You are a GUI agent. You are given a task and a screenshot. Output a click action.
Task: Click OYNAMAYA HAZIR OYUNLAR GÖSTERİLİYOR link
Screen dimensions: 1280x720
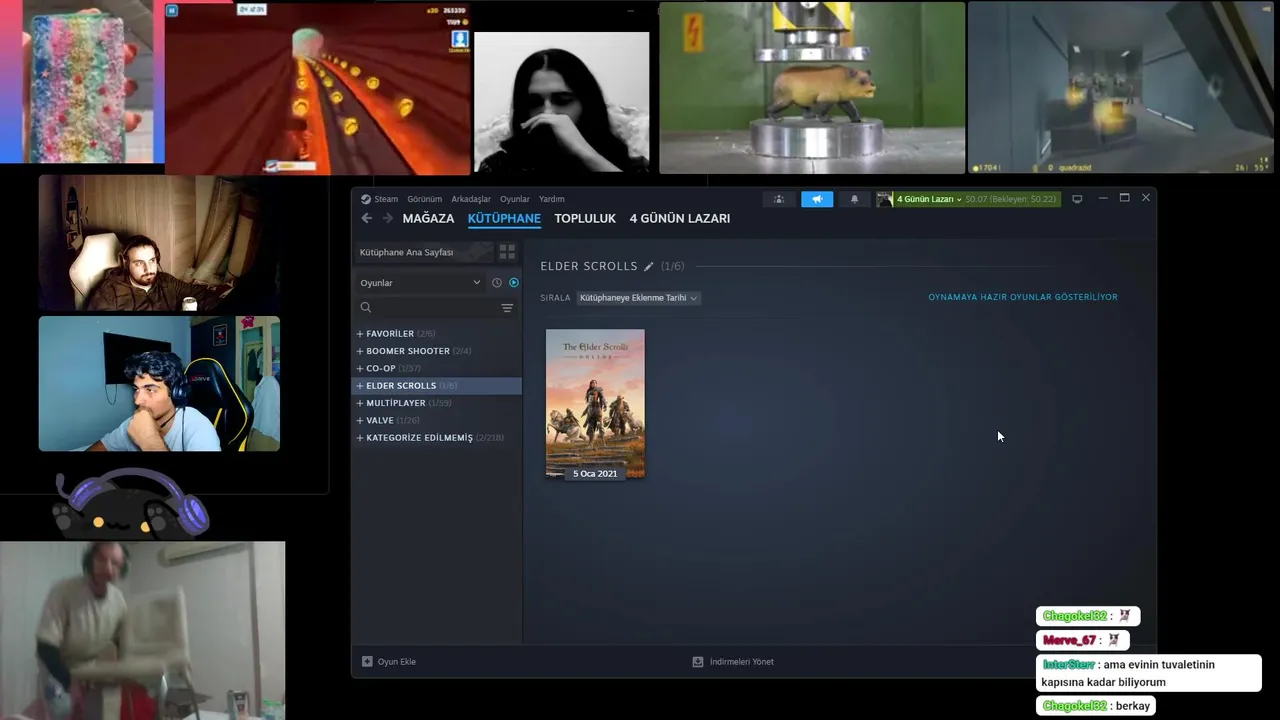click(x=1023, y=297)
